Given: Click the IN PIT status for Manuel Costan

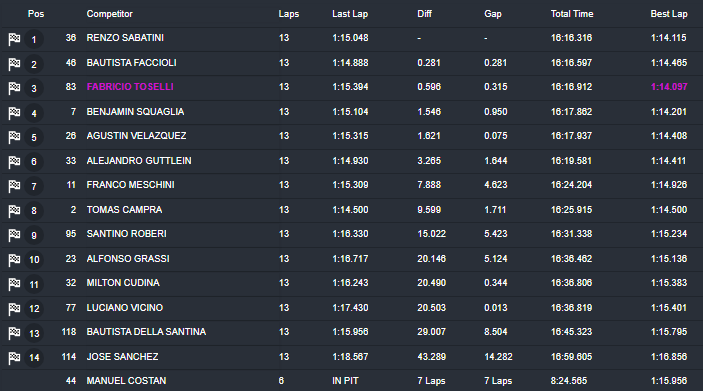Looking at the screenshot, I should point(345,381).
